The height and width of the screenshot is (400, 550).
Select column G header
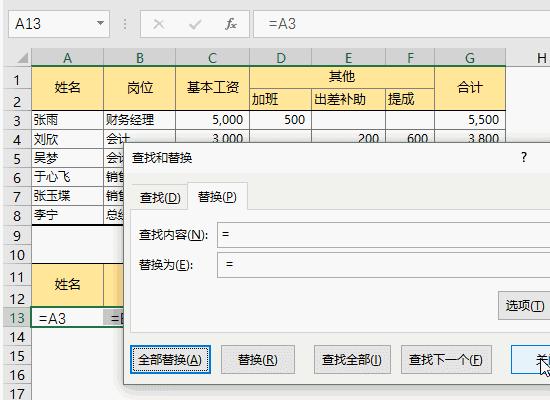point(470,58)
